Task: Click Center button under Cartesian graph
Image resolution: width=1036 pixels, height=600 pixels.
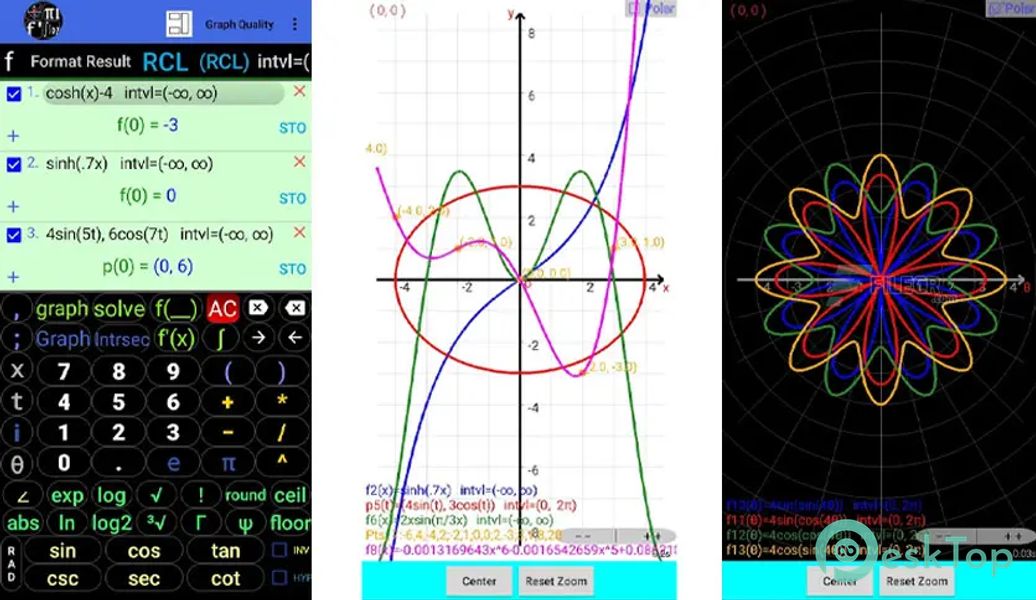Action: (x=479, y=581)
